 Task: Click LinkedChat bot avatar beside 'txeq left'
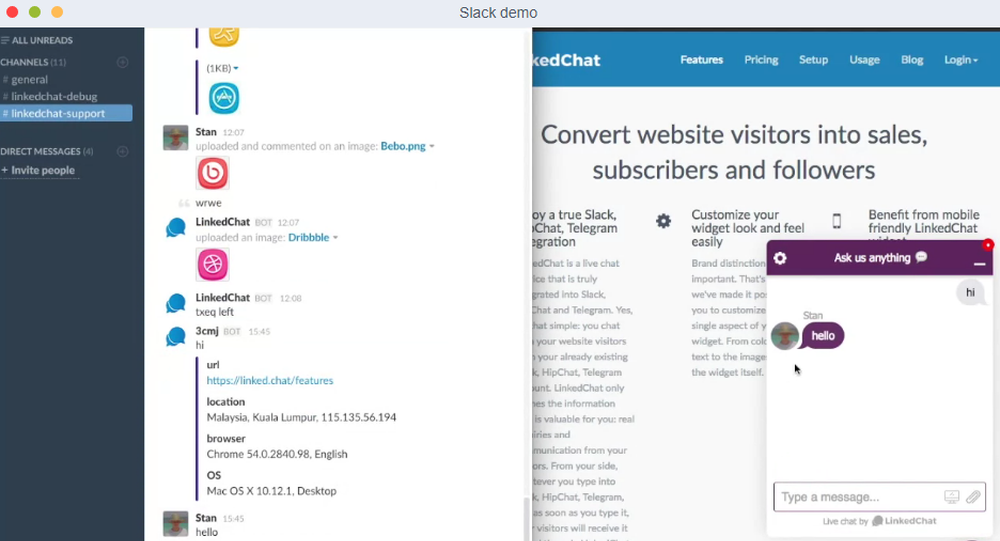click(175, 303)
